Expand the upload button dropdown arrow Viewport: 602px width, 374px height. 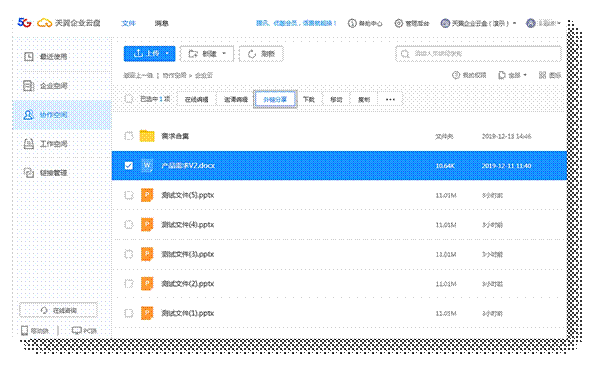pos(167,53)
